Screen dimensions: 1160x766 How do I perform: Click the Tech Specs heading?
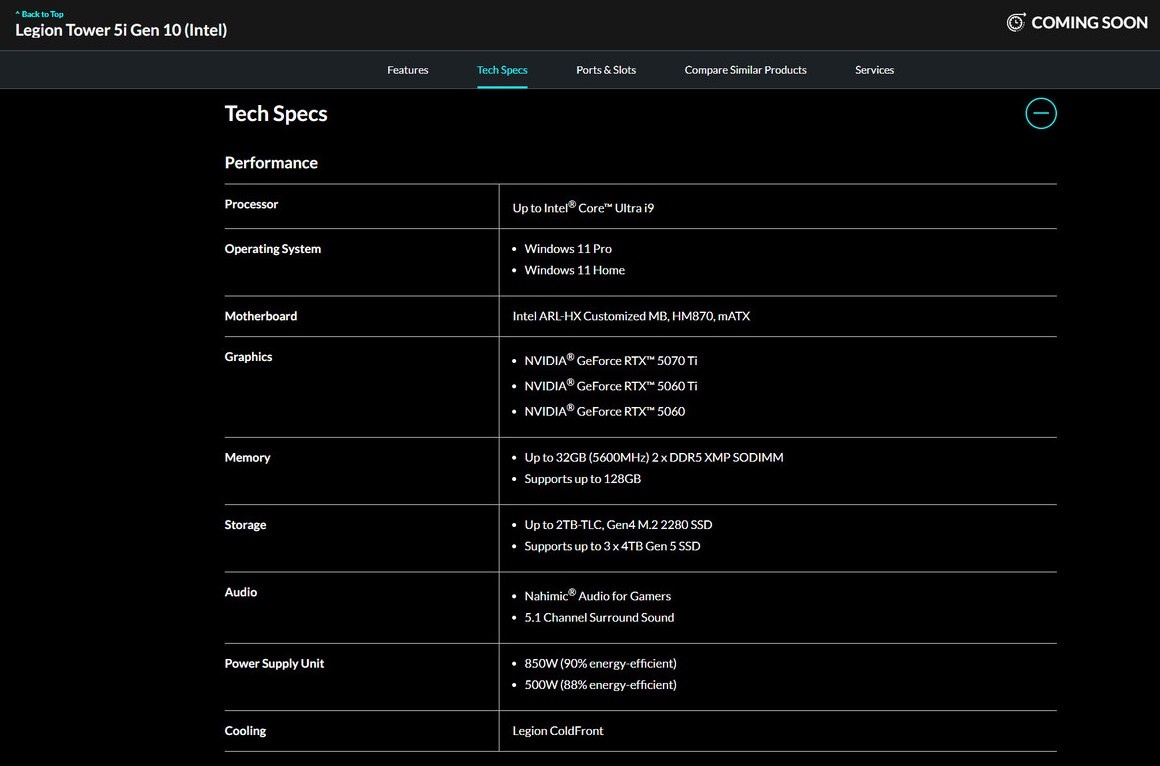tap(276, 113)
